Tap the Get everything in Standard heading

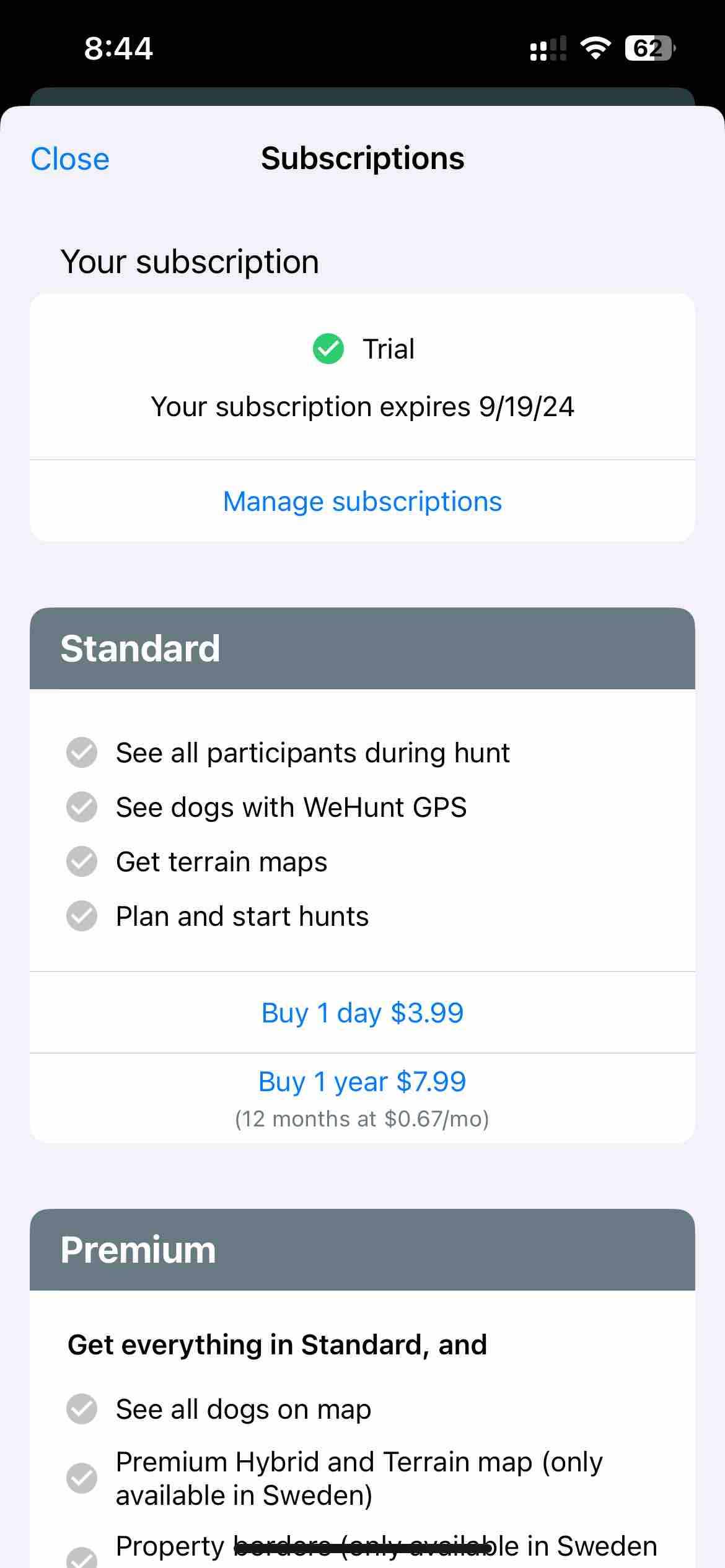[277, 1345]
